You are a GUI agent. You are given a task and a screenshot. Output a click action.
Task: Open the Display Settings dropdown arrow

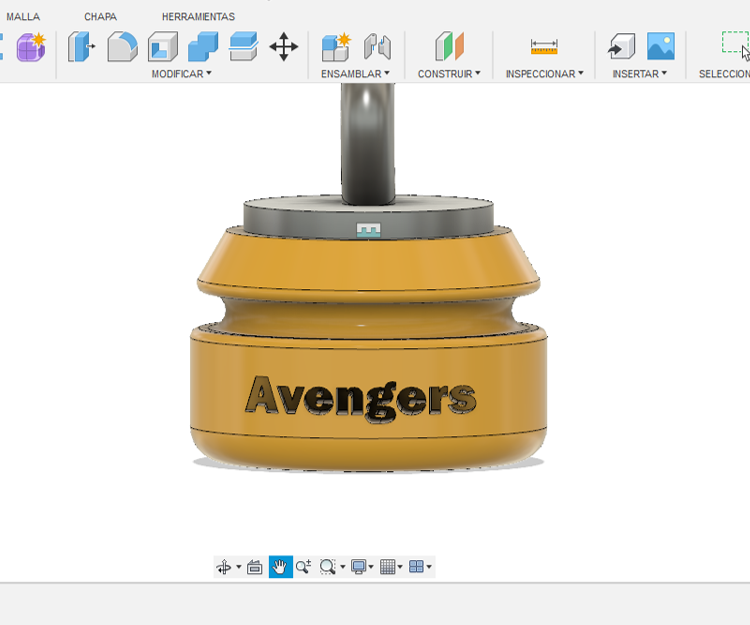[371, 567]
